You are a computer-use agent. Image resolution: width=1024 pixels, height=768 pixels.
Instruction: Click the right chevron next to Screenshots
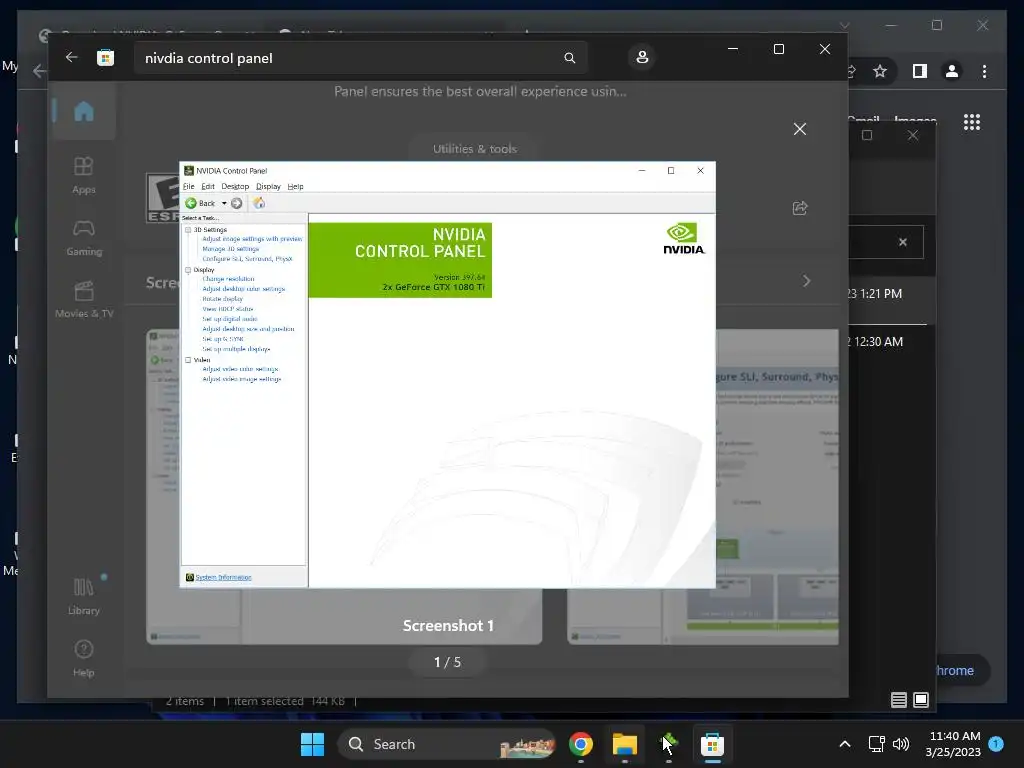[x=807, y=281]
